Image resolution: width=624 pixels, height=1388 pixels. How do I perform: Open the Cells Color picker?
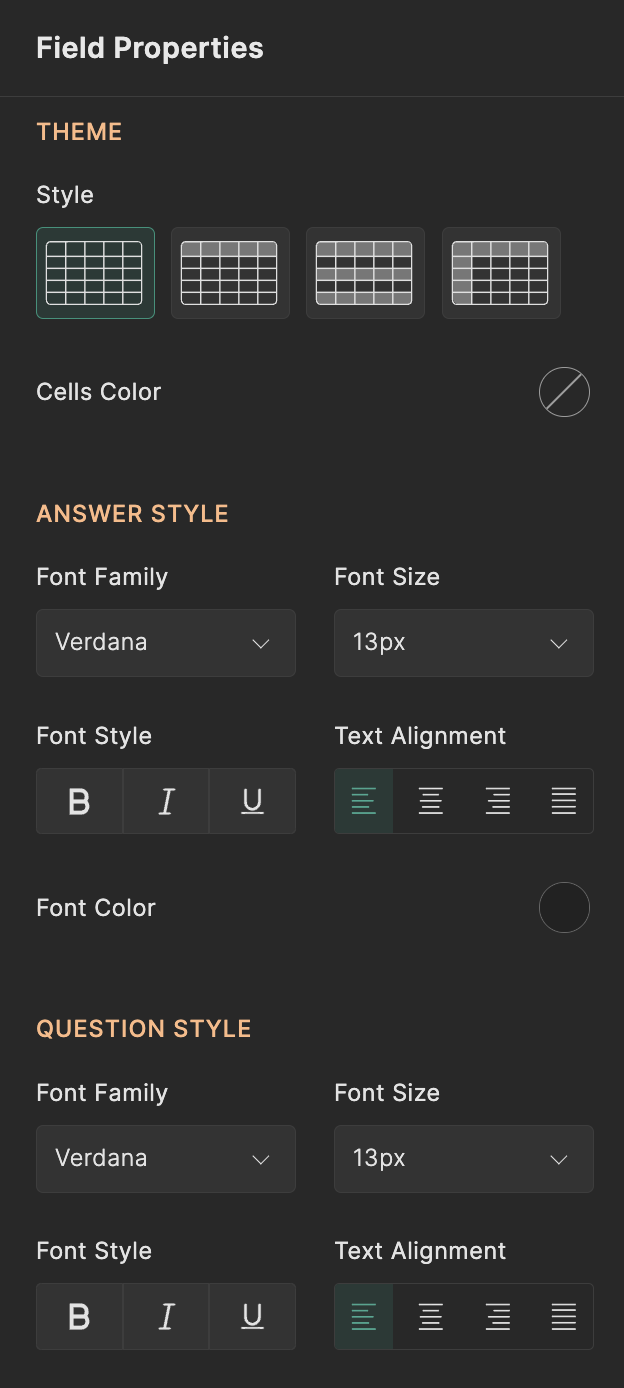(564, 392)
